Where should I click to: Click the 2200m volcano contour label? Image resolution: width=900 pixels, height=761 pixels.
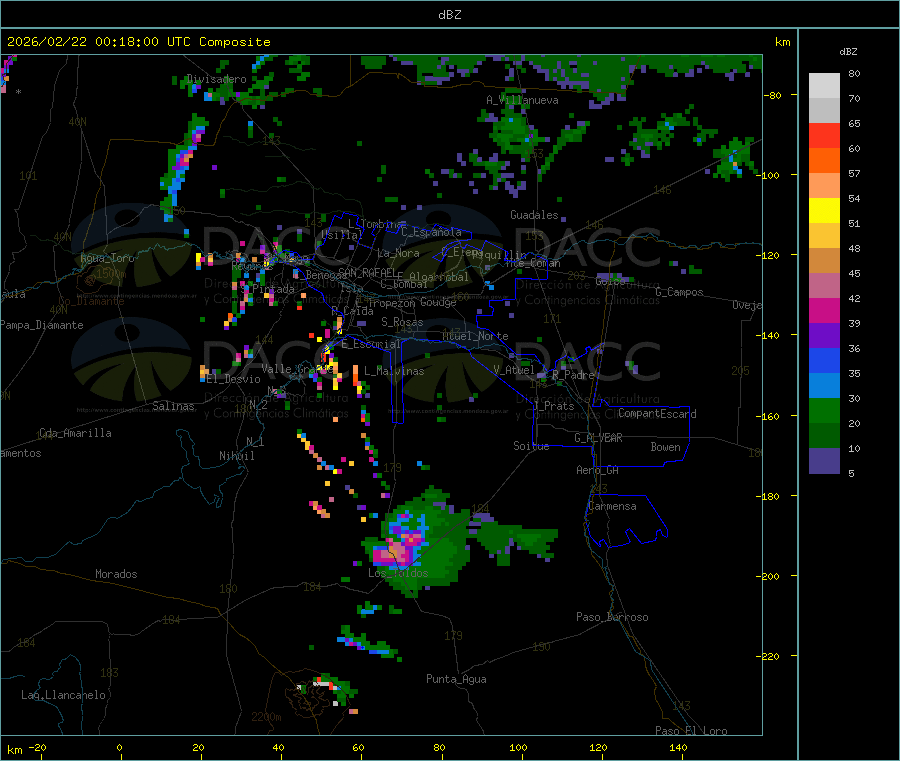tap(266, 717)
